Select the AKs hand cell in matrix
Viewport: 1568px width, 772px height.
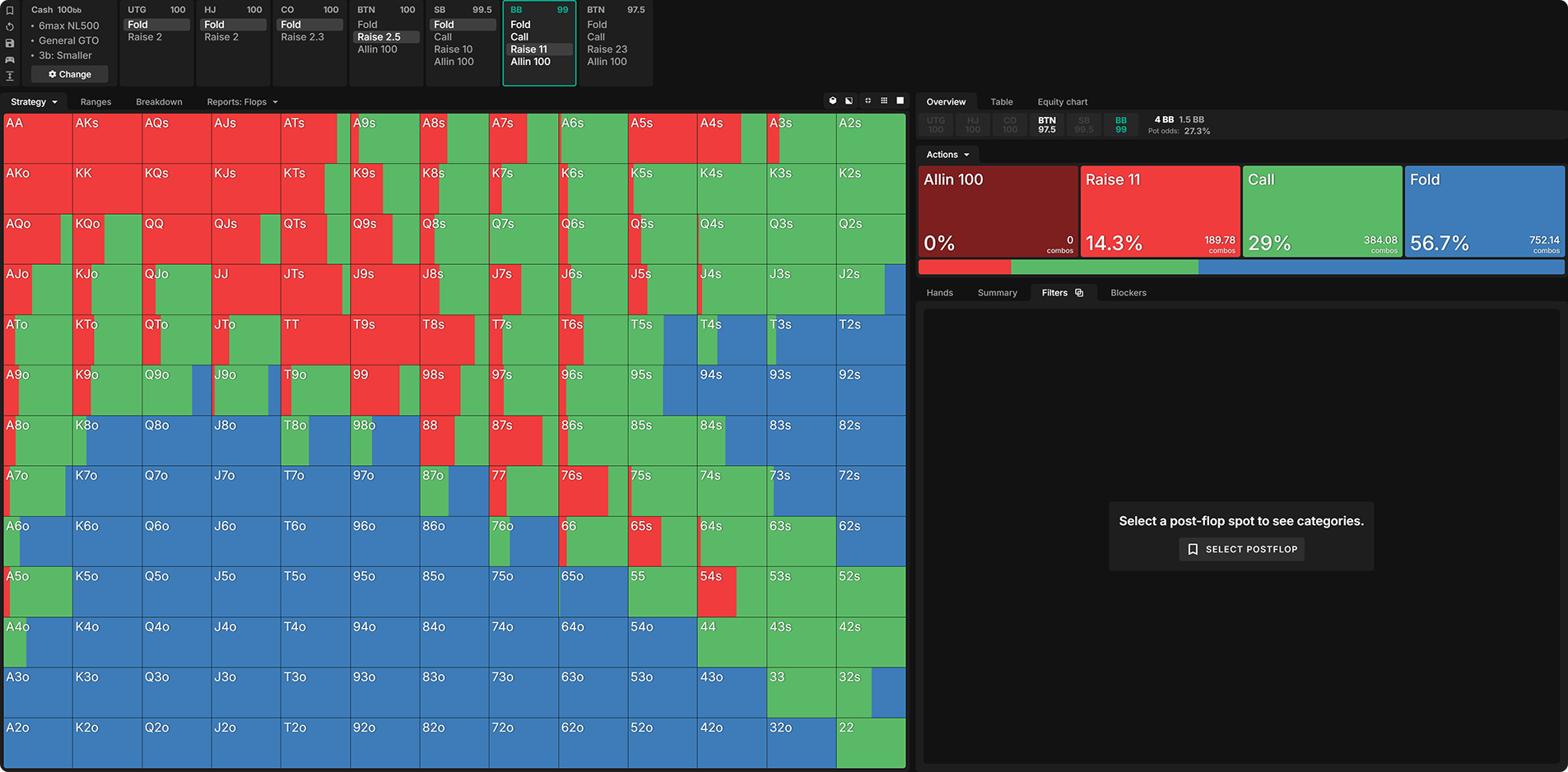coord(107,138)
